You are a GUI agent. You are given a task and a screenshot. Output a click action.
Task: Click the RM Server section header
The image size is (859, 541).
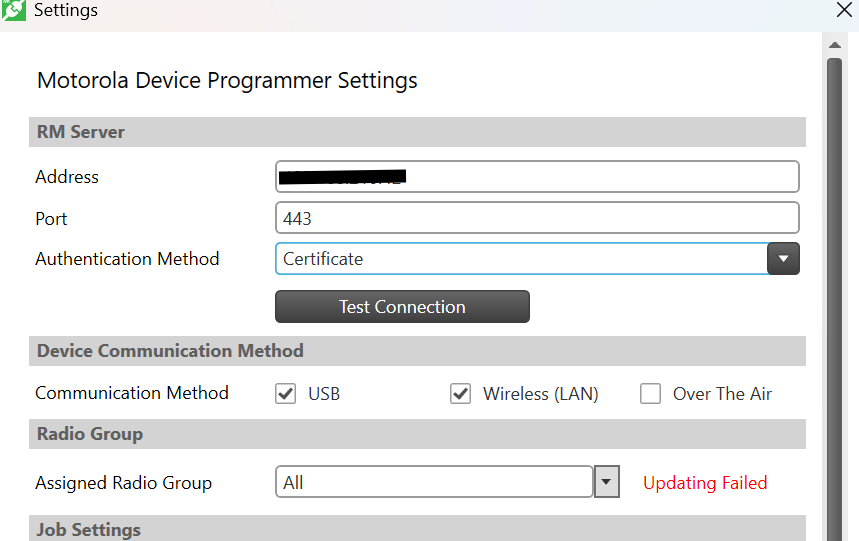417,132
